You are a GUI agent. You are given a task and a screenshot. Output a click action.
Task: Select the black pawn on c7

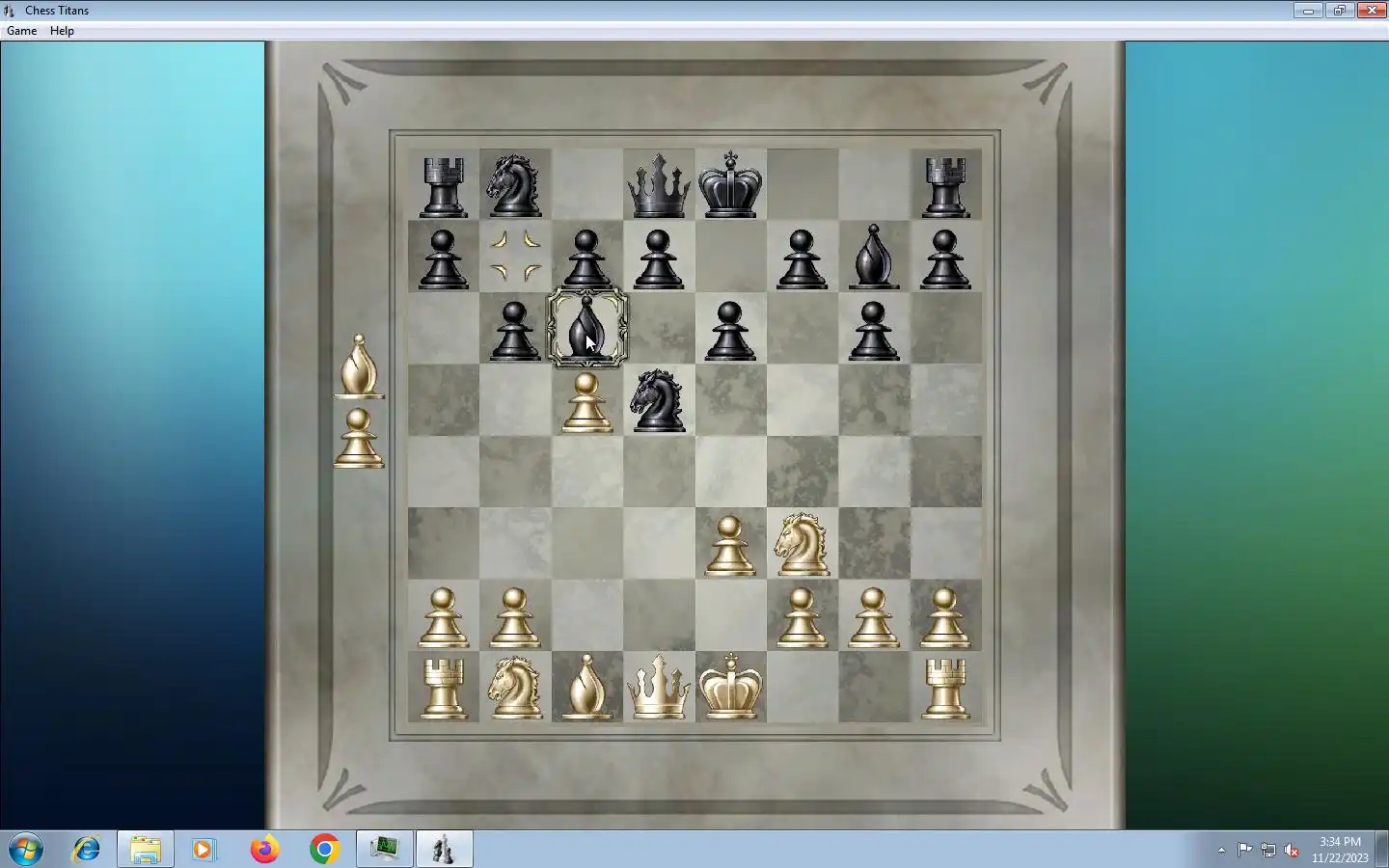(x=586, y=258)
